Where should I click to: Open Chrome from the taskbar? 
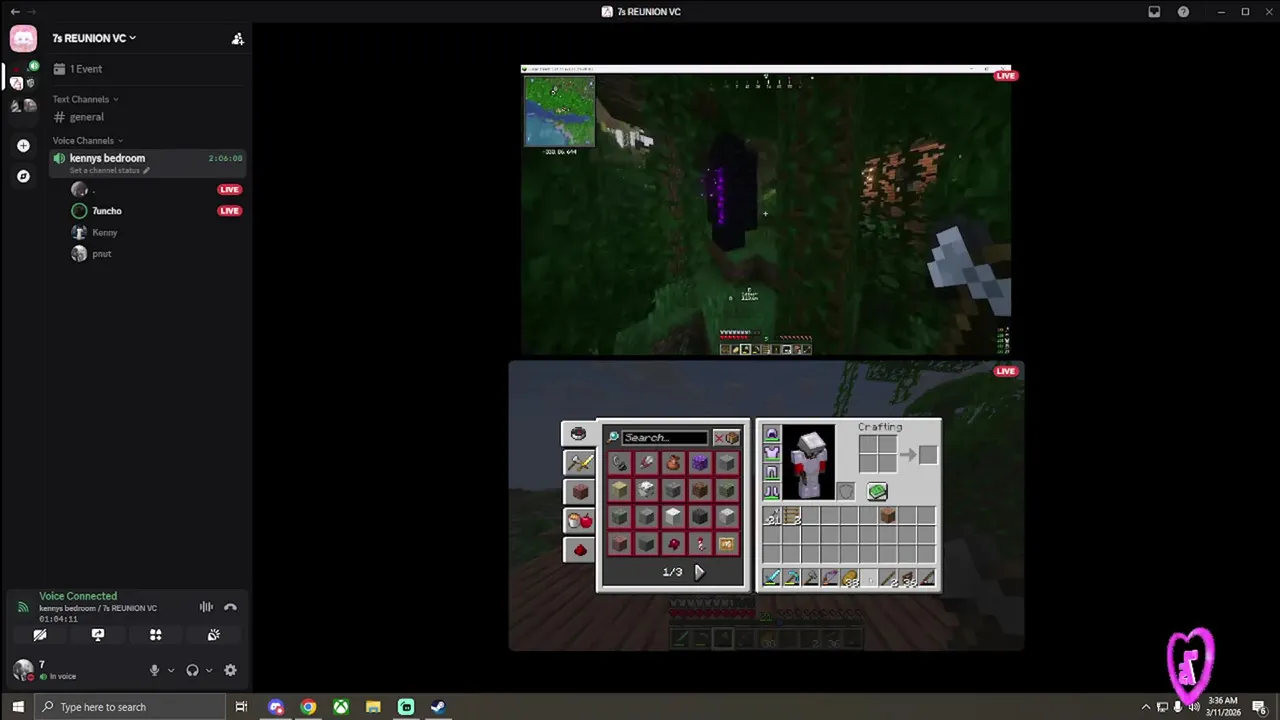(x=308, y=707)
